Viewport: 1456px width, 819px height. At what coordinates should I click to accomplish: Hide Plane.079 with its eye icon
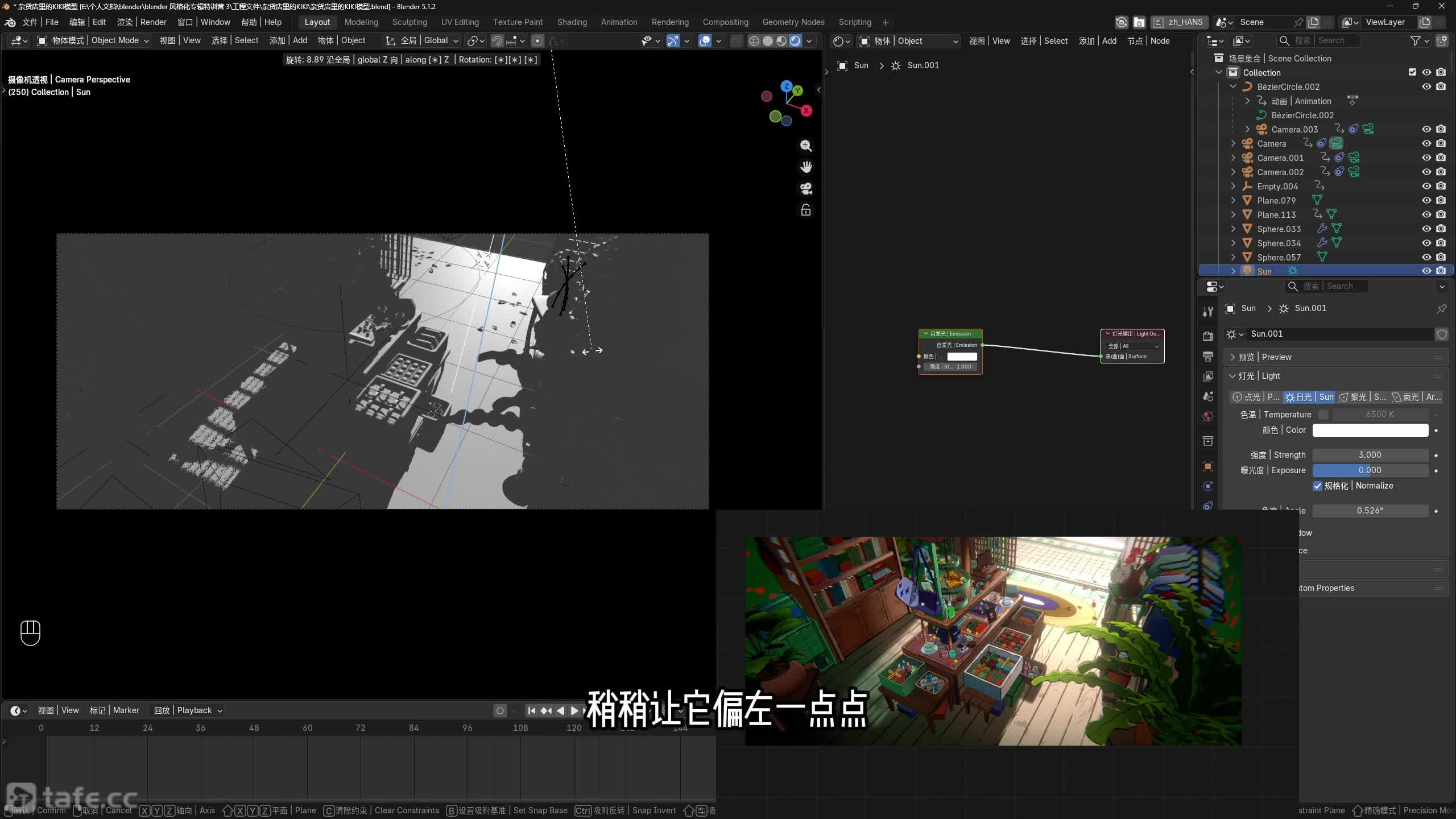1426,200
